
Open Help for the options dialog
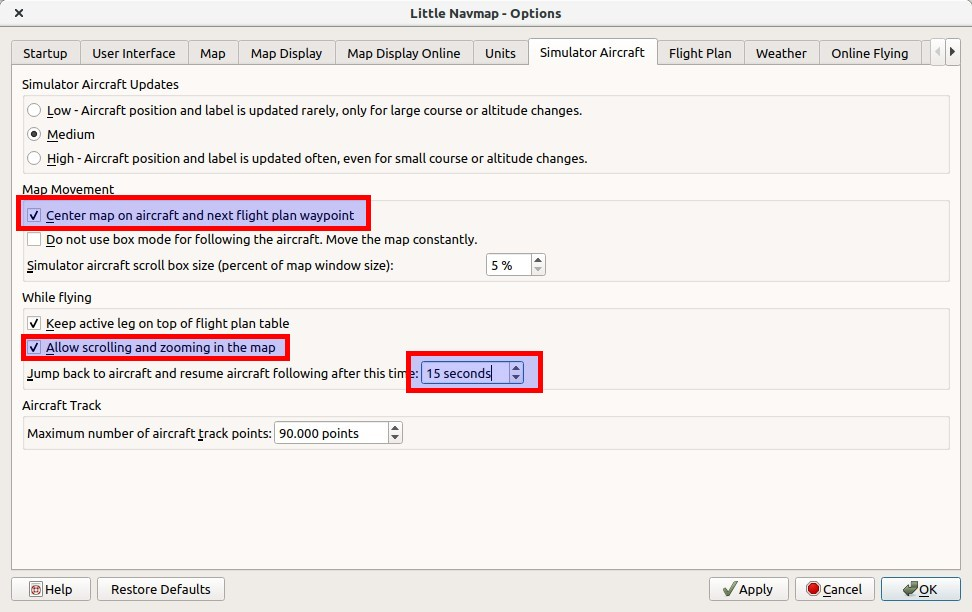pyautogui.click(x=51, y=589)
